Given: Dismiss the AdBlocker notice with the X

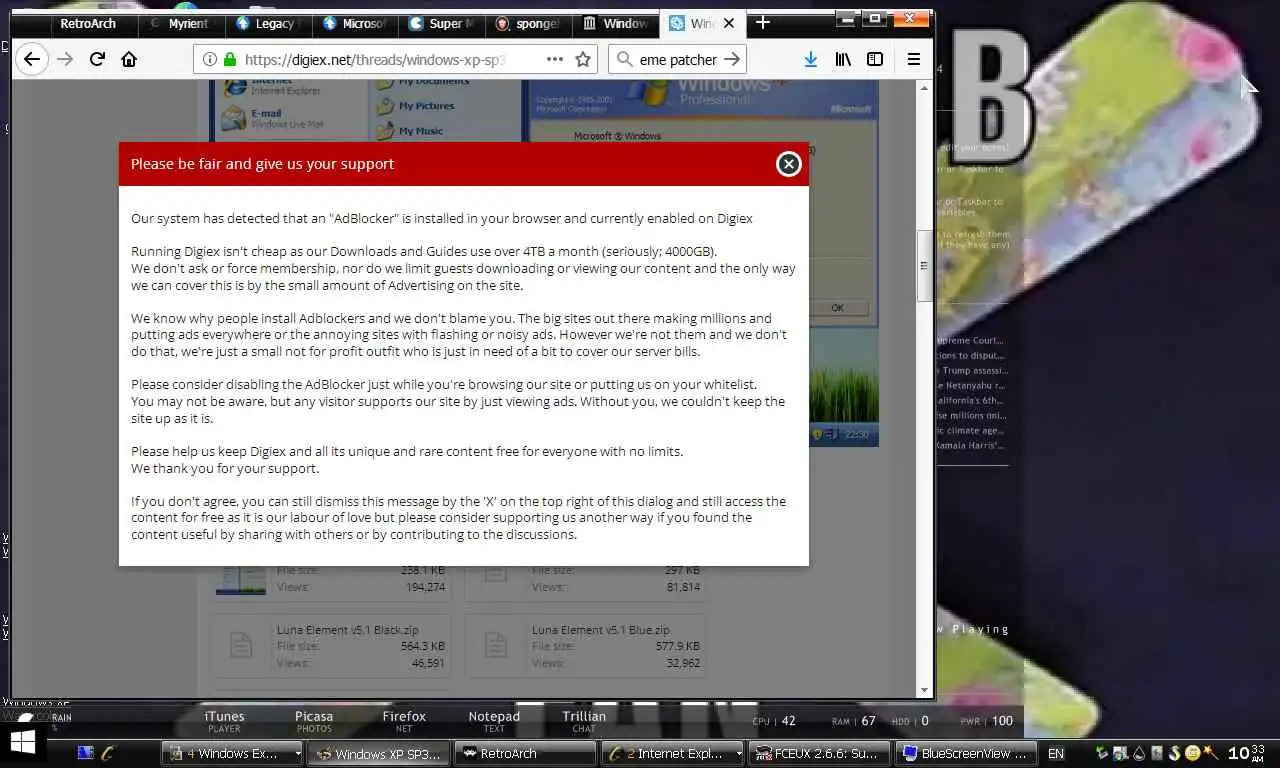Looking at the screenshot, I should click(x=788, y=164).
